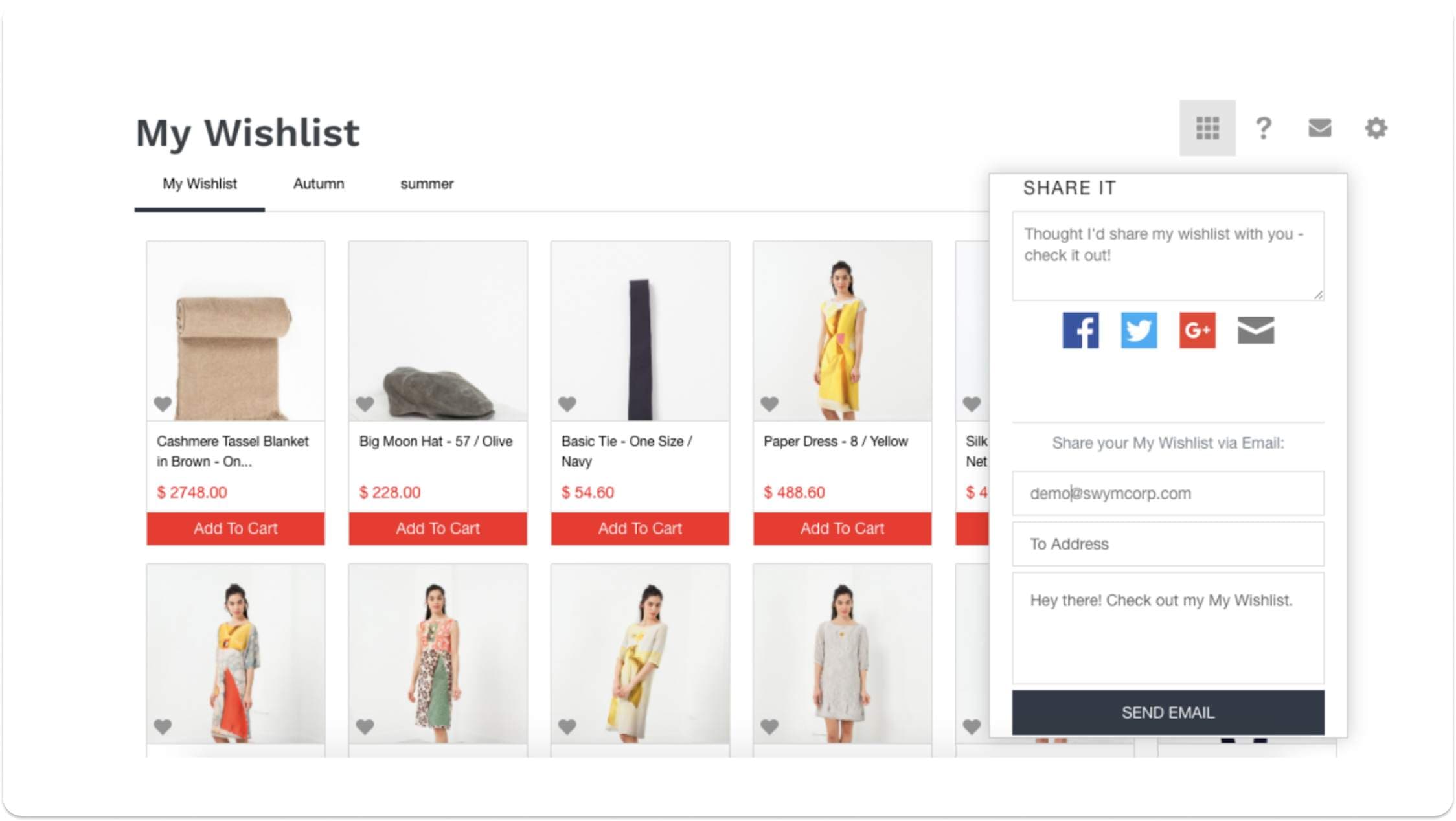Select the My Wishlist tab
This screenshot has width=1456, height=821.
click(x=199, y=184)
